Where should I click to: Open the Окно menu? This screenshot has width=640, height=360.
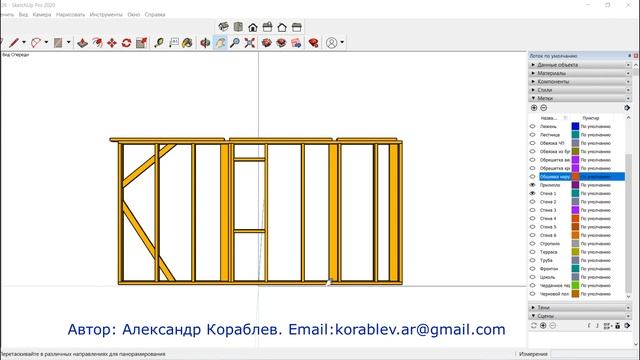point(133,15)
